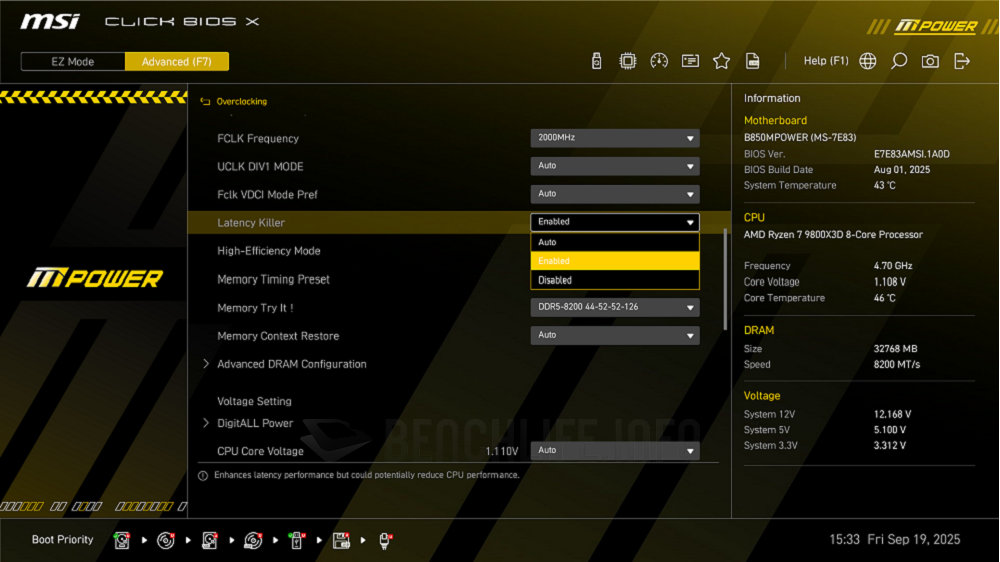Viewport: 1000px width, 562px height.
Task: Select the USB optical disc boot device
Action: pos(253,540)
